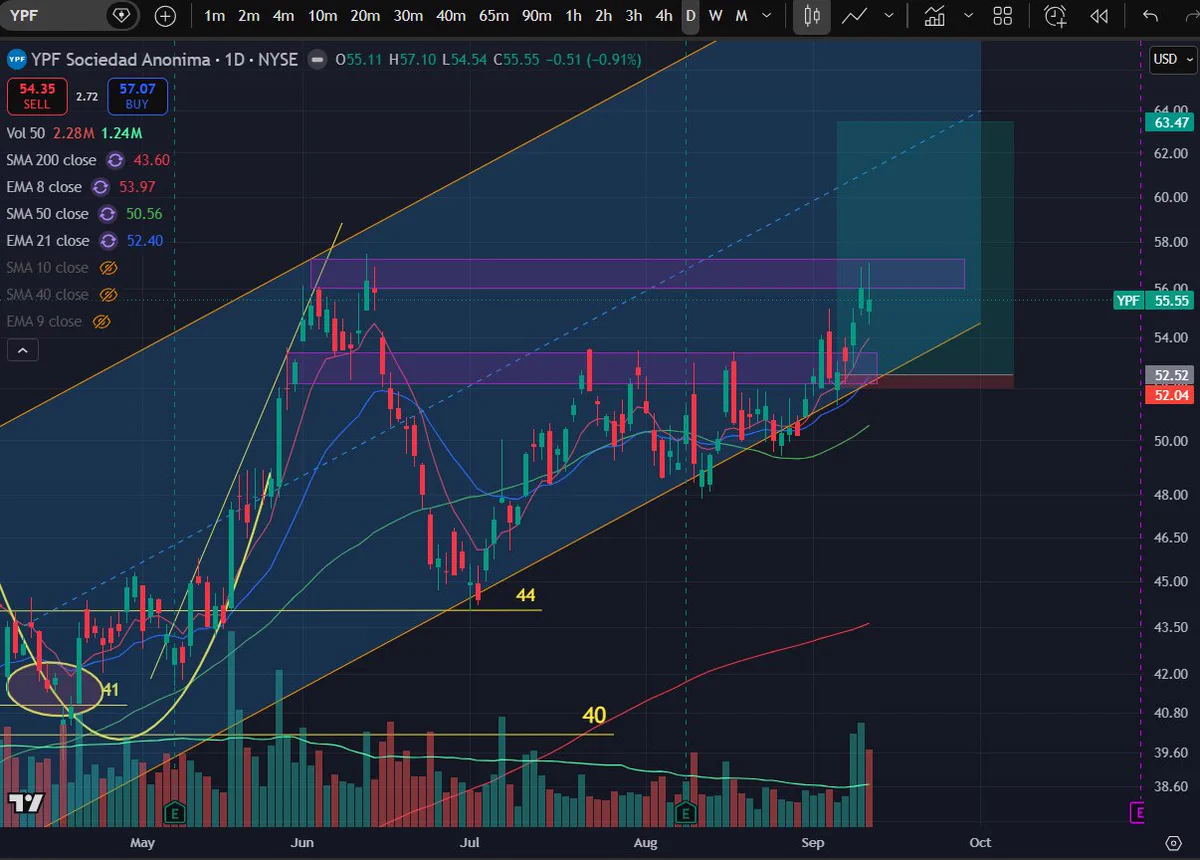
Task: Switch to the 10m timeframe
Action: 322,16
